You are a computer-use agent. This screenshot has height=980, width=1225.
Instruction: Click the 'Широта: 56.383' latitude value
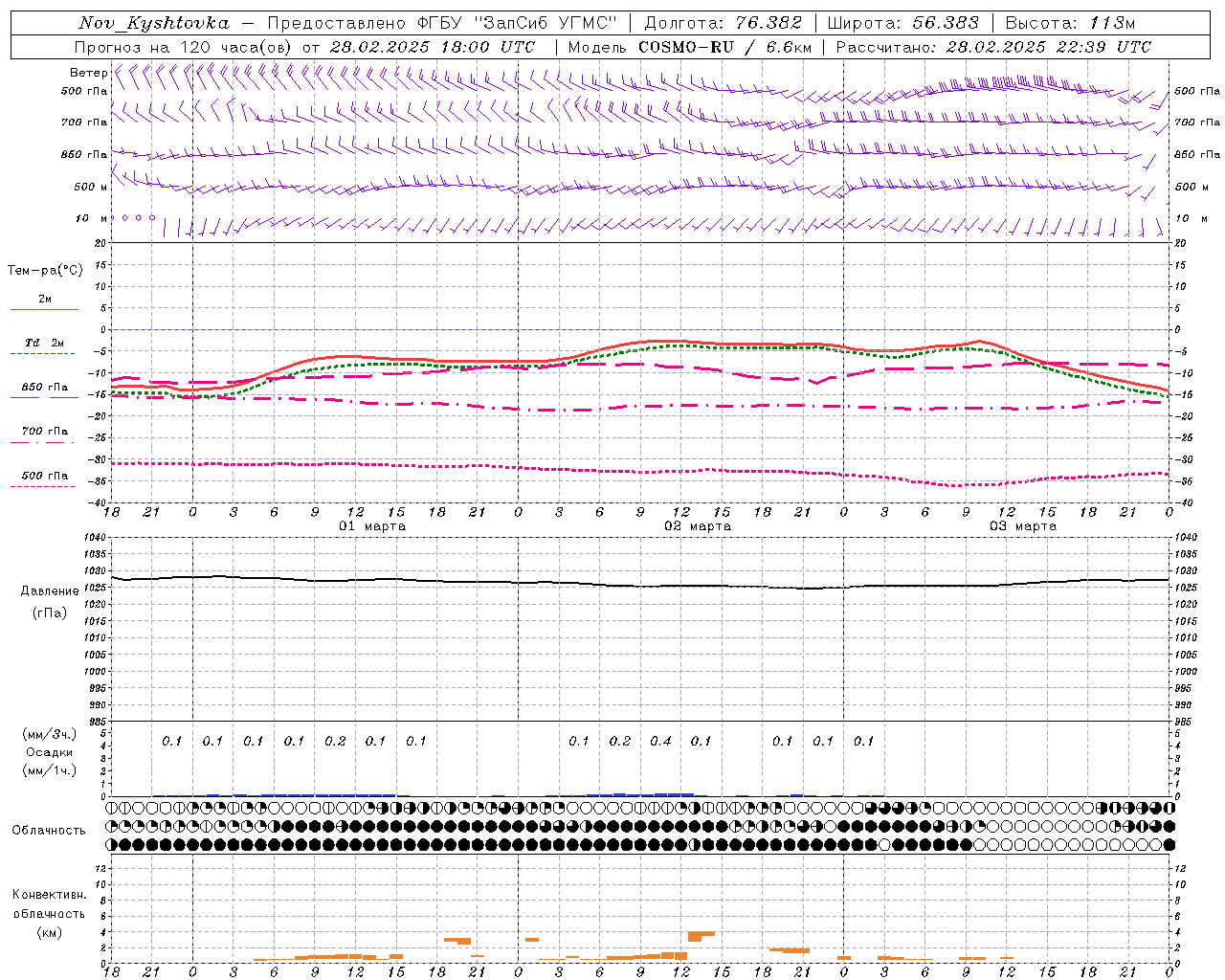(902, 23)
